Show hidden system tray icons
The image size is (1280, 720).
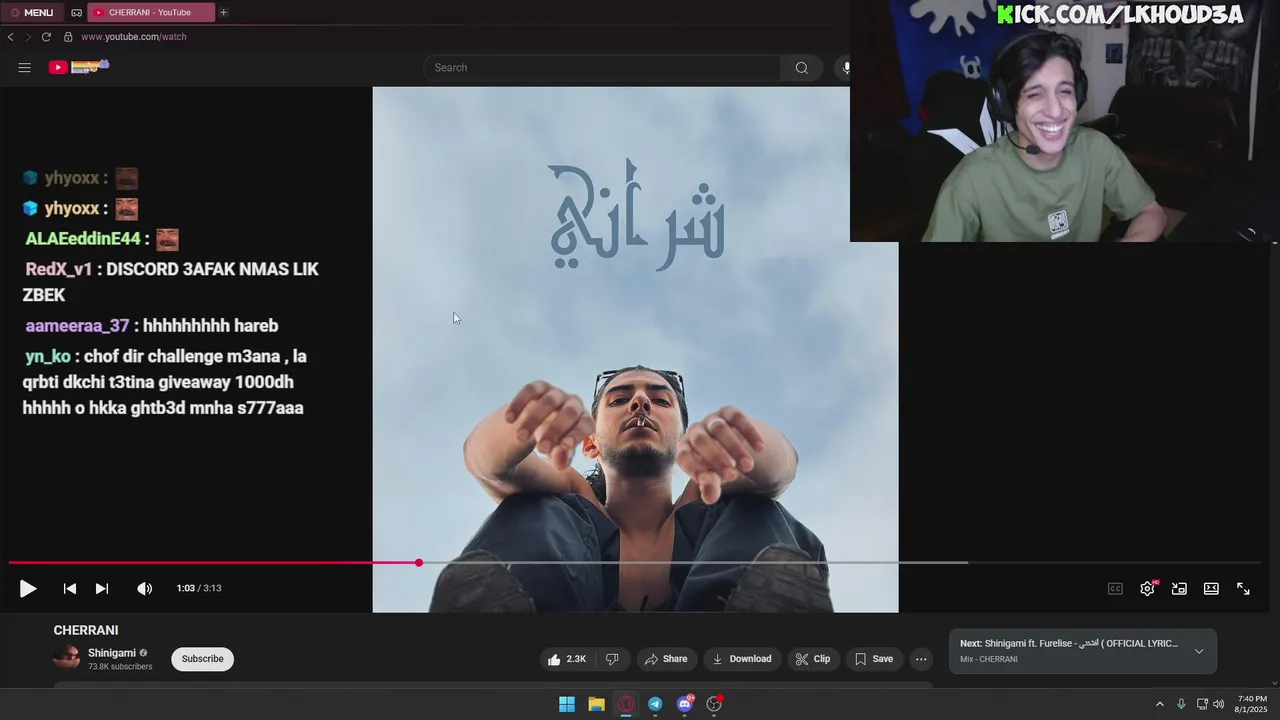tap(1160, 704)
